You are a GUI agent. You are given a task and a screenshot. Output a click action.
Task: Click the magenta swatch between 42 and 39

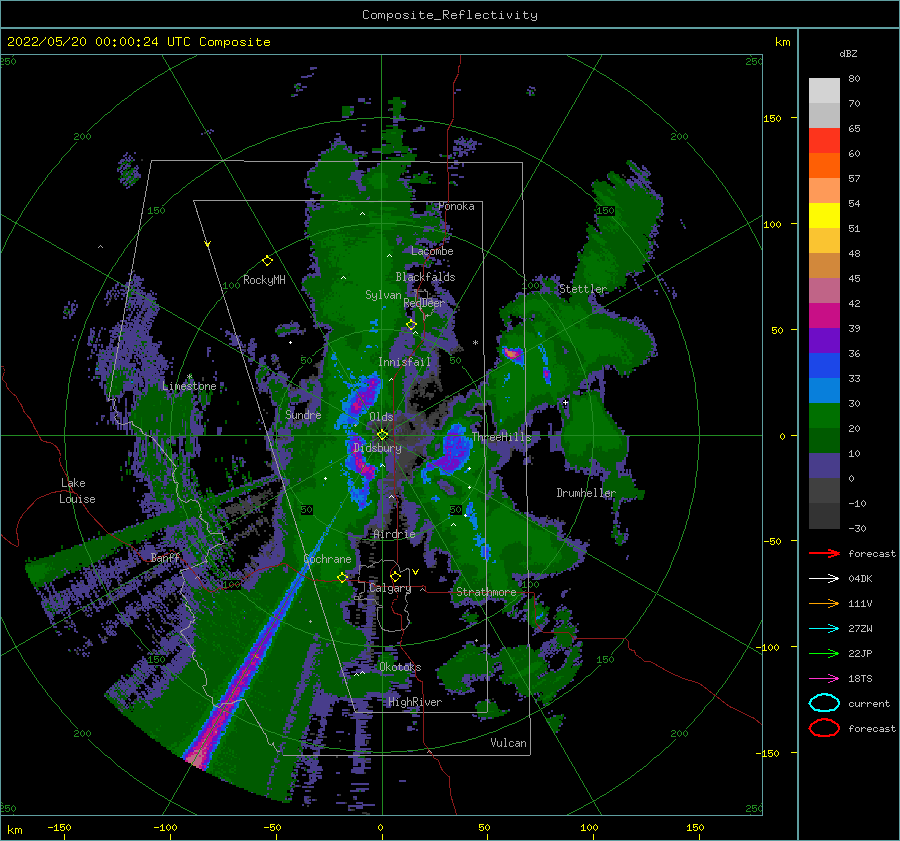point(824,315)
